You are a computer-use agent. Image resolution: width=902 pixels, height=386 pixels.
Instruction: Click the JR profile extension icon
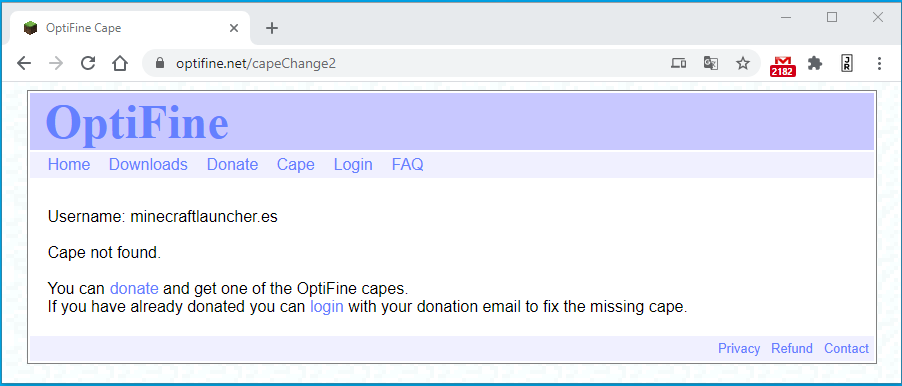(x=846, y=63)
